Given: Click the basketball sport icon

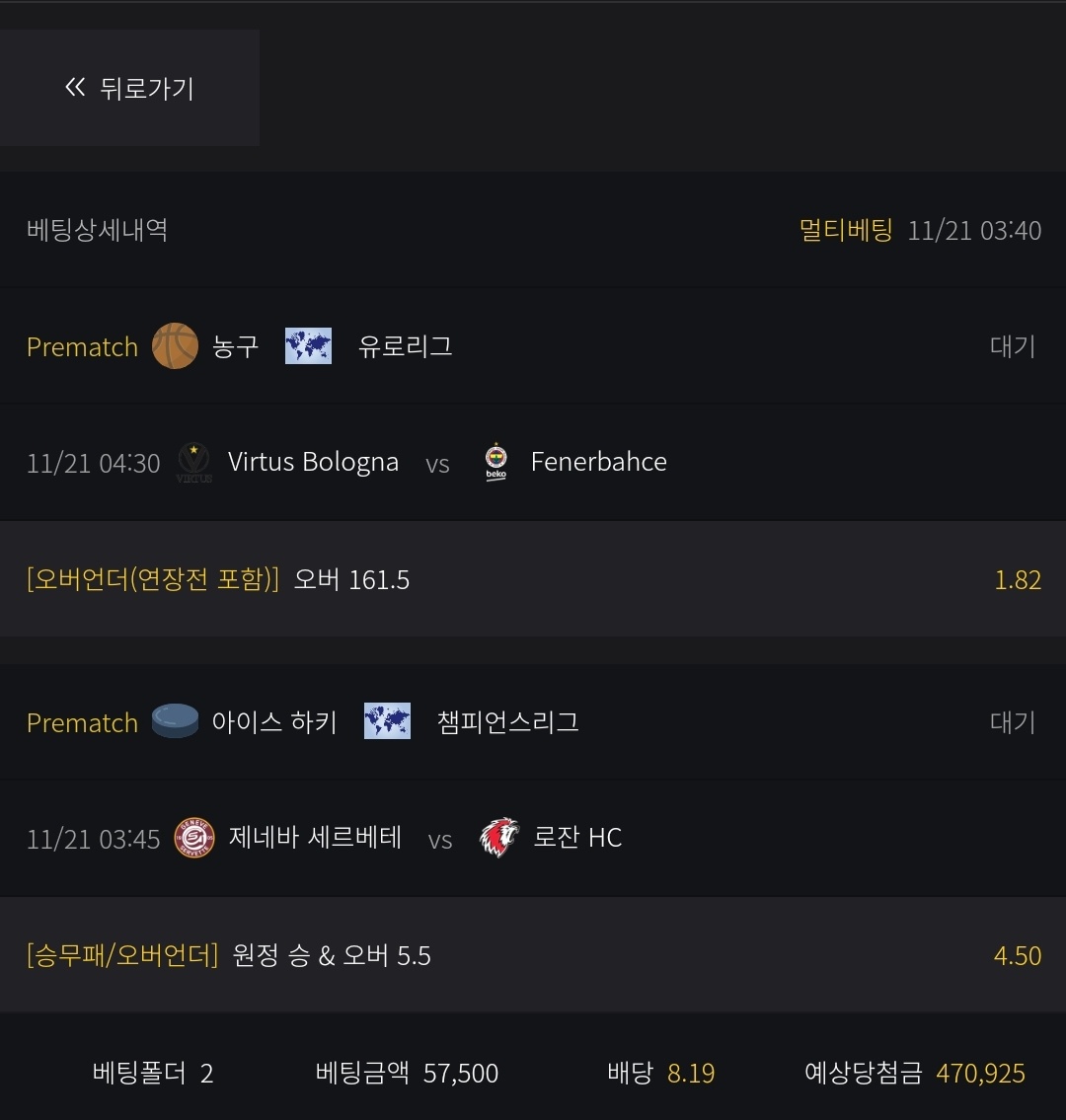Looking at the screenshot, I should click(175, 346).
